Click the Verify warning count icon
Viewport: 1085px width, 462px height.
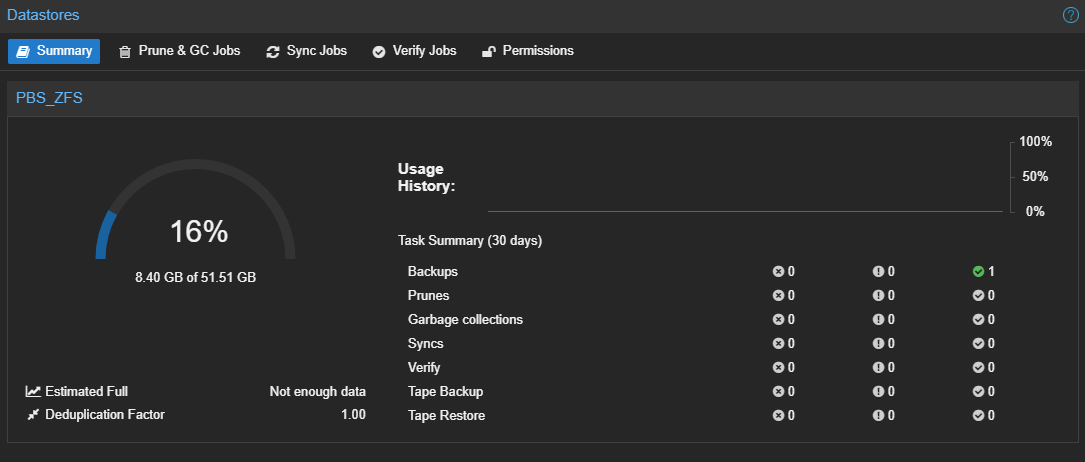pyautogui.click(x=878, y=367)
